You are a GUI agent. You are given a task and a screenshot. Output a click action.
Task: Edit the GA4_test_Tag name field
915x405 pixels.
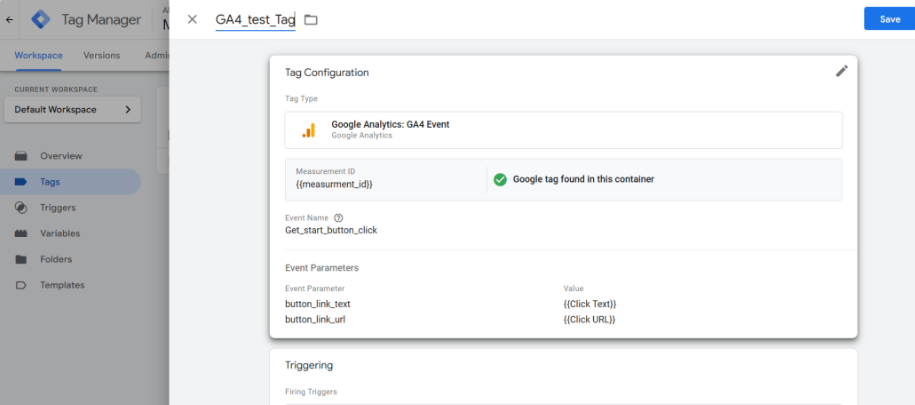(255, 20)
